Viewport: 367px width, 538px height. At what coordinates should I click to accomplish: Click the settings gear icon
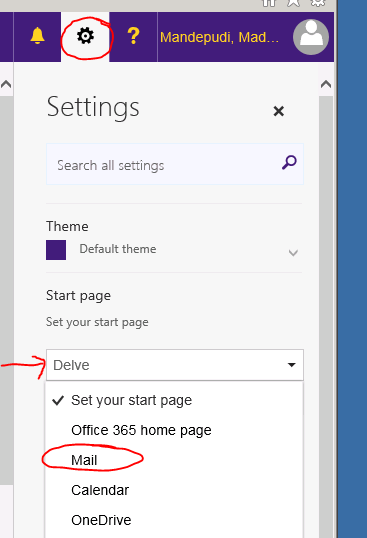85,36
